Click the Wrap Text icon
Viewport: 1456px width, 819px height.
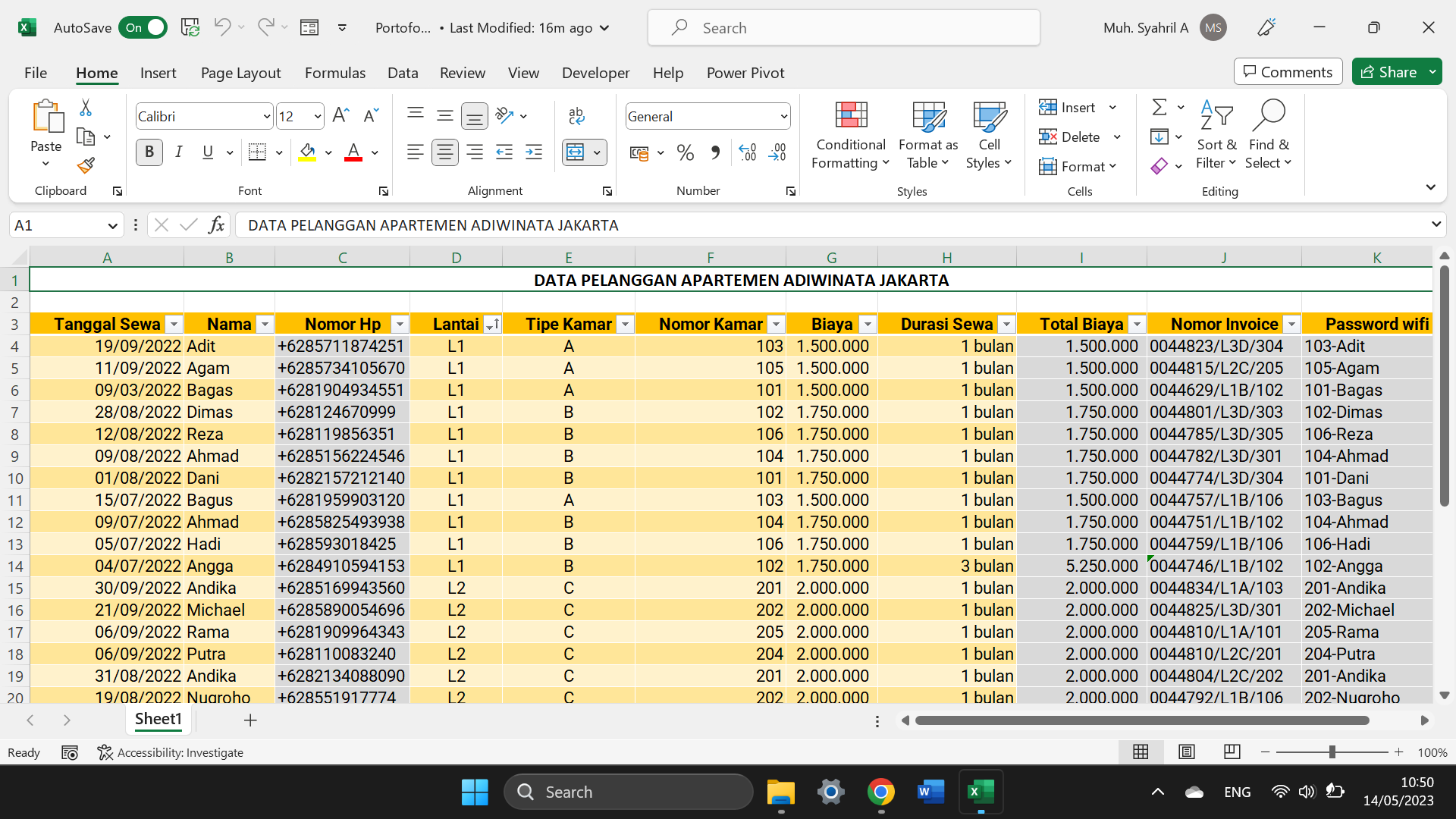576,115
